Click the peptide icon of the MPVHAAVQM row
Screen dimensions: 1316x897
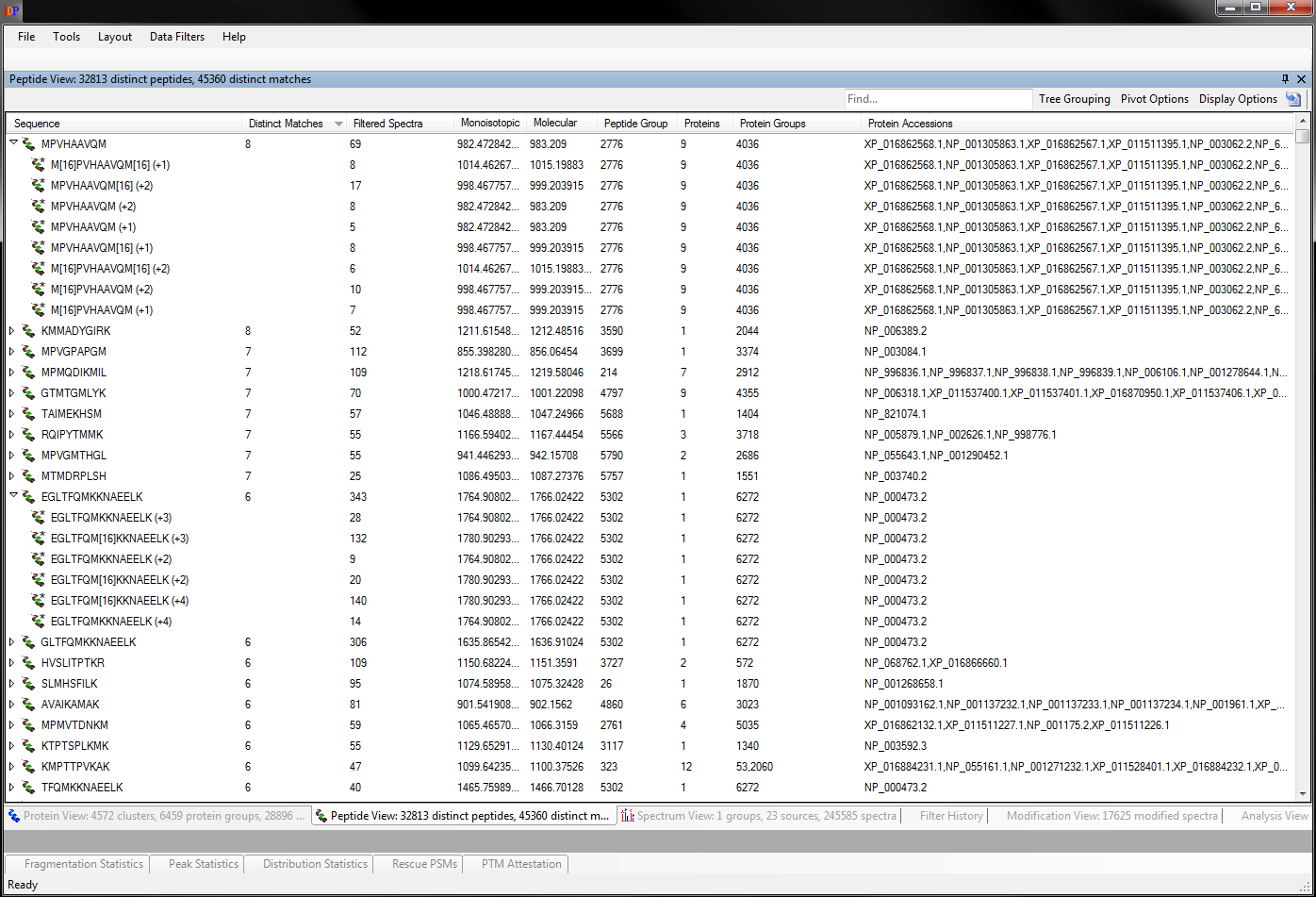28,144
